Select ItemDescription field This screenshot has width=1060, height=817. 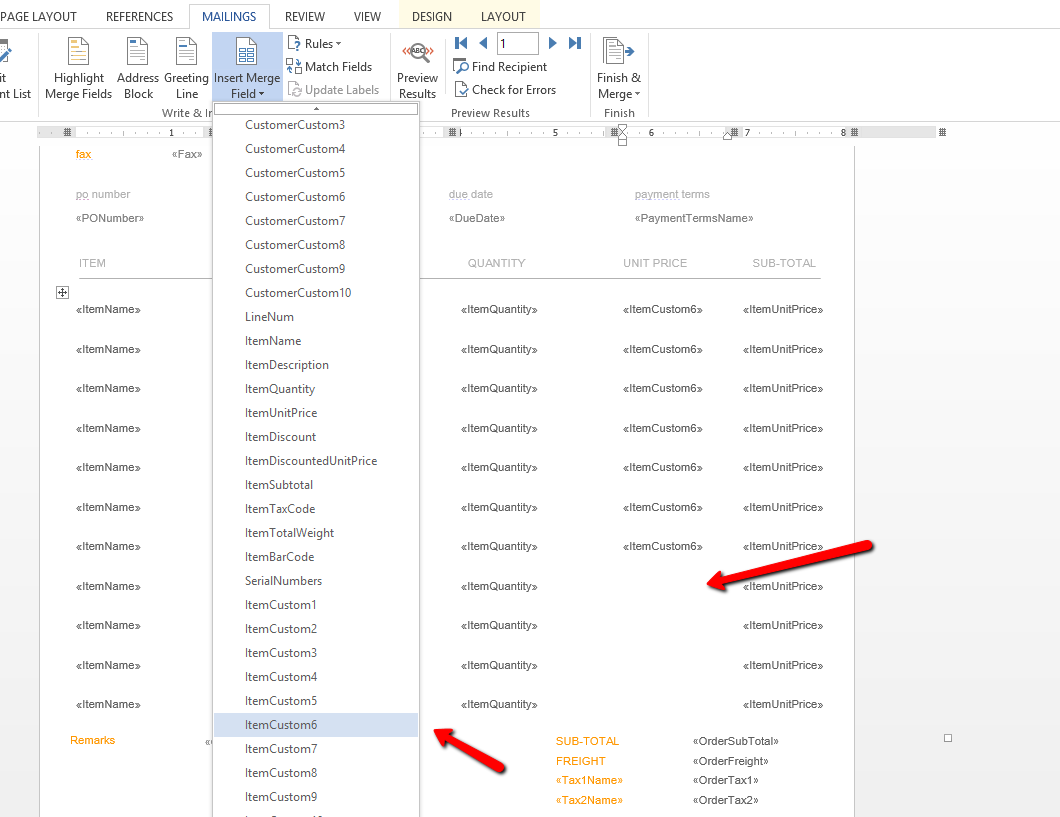tap(316, 365)
